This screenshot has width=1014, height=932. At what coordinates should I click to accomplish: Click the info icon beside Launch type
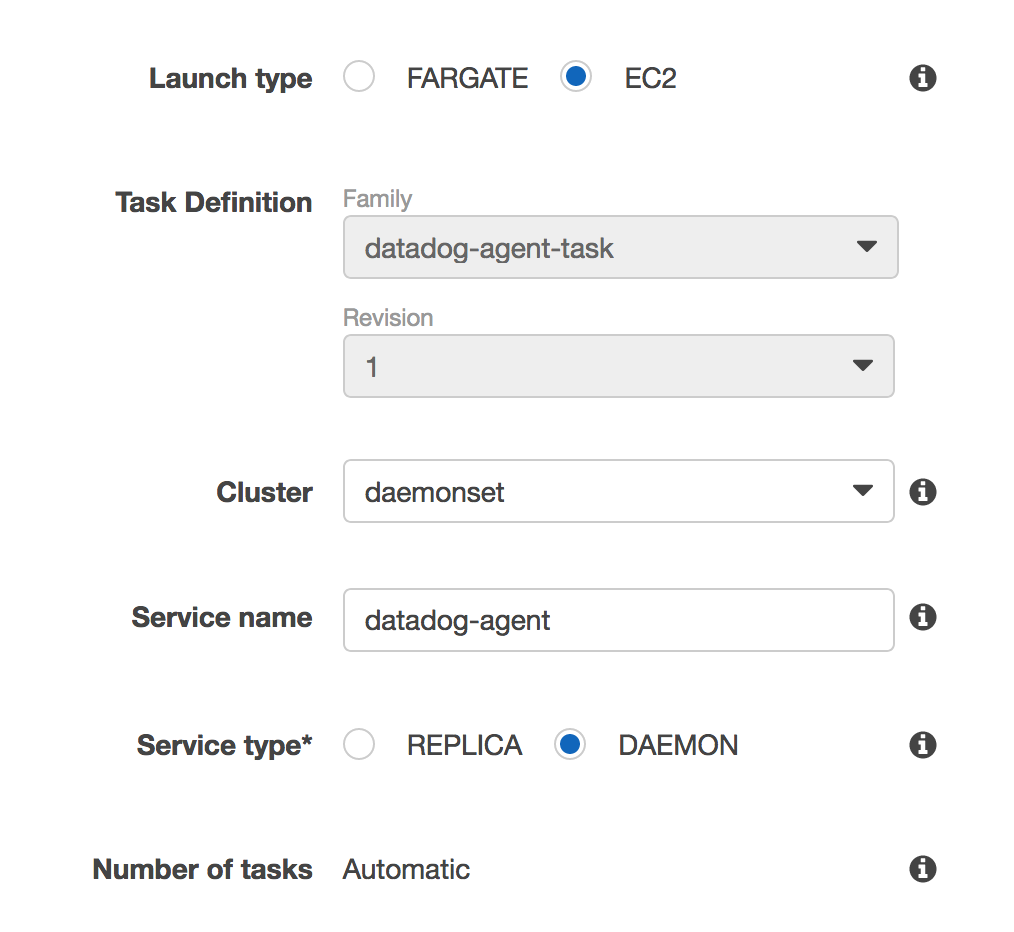[x=922, y=78]
